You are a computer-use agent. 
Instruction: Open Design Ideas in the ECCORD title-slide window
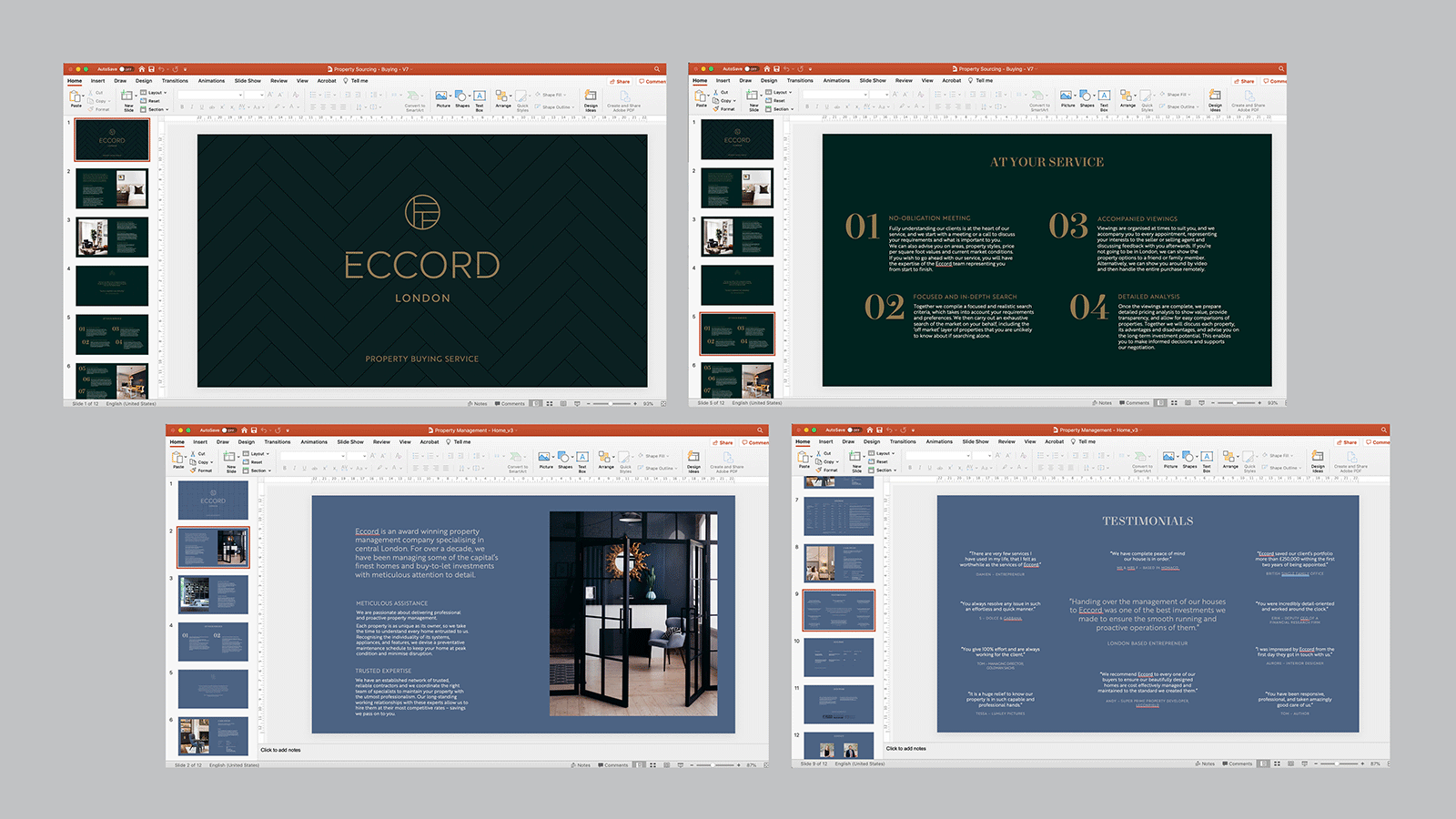coord(591,100)
